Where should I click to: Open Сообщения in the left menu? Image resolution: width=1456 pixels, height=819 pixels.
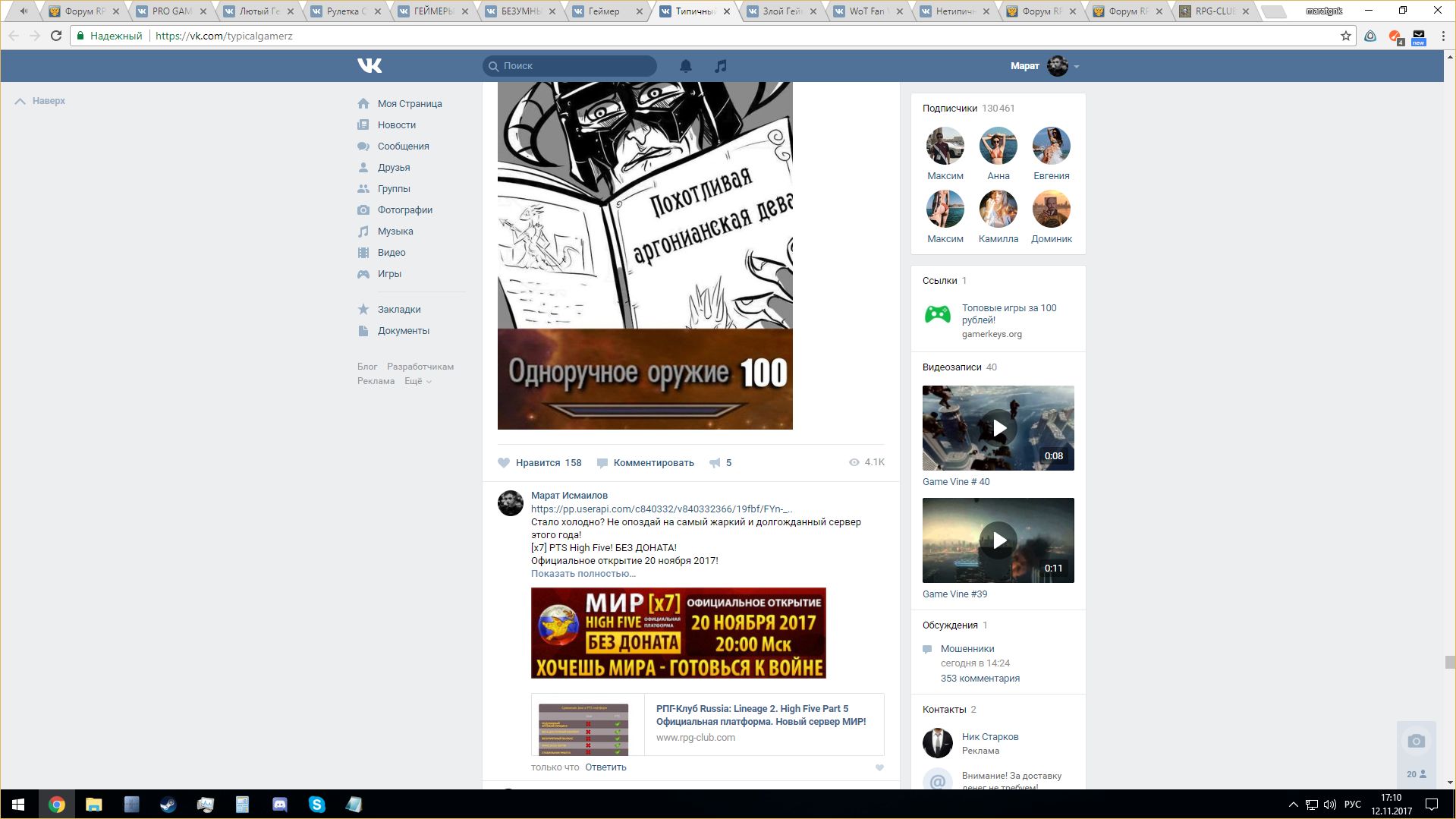pos(403,146)
